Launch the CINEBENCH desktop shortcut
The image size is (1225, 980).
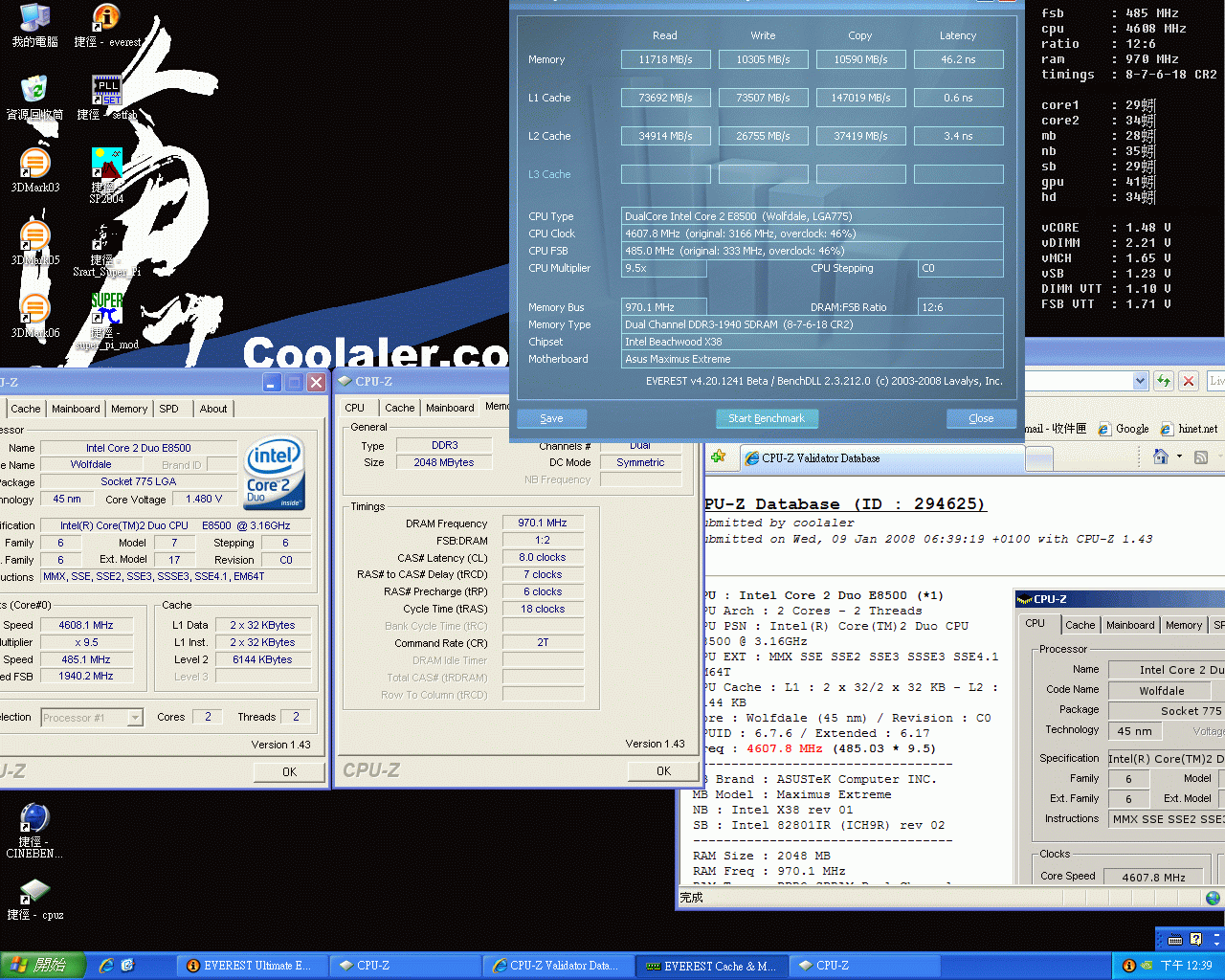[34, 831]
